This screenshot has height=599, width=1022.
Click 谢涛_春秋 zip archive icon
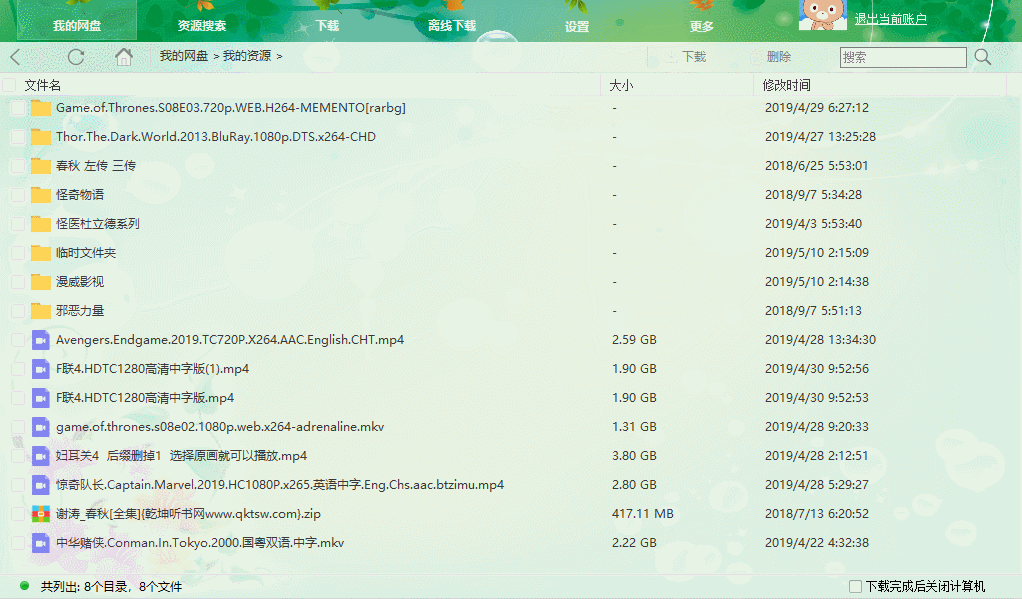(x=40, y=514)
